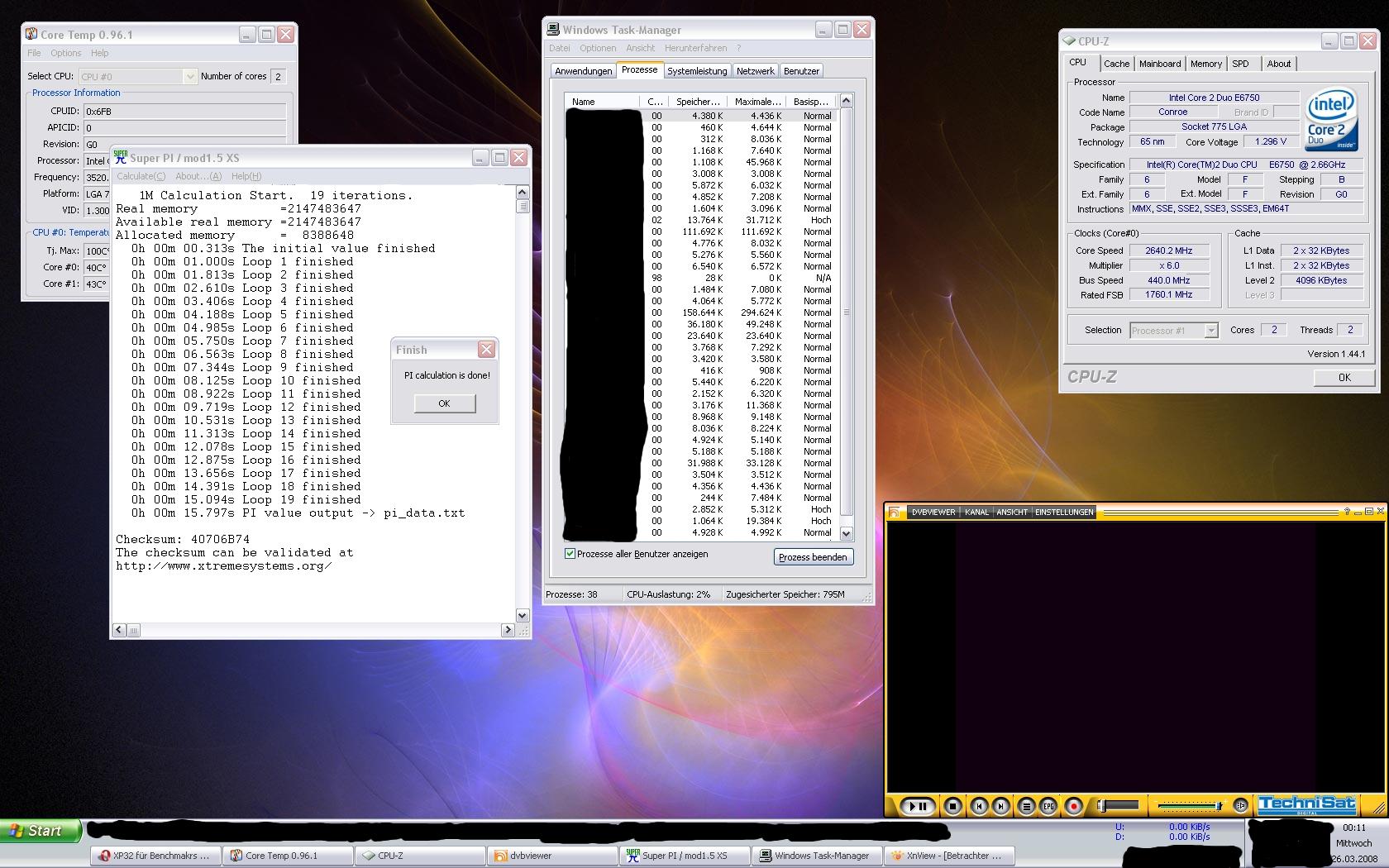Switch to dvbviewer in the taskbar
1389x868 pixels.
tap(551, 856)
